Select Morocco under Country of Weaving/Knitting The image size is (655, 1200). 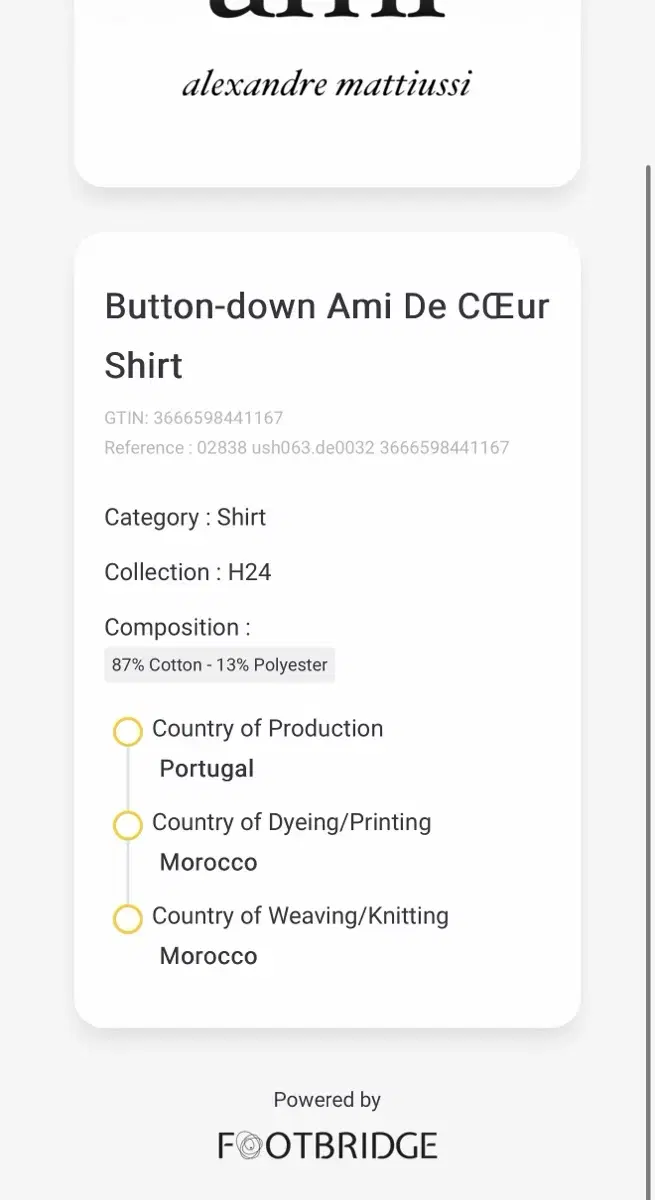[208, 956]
